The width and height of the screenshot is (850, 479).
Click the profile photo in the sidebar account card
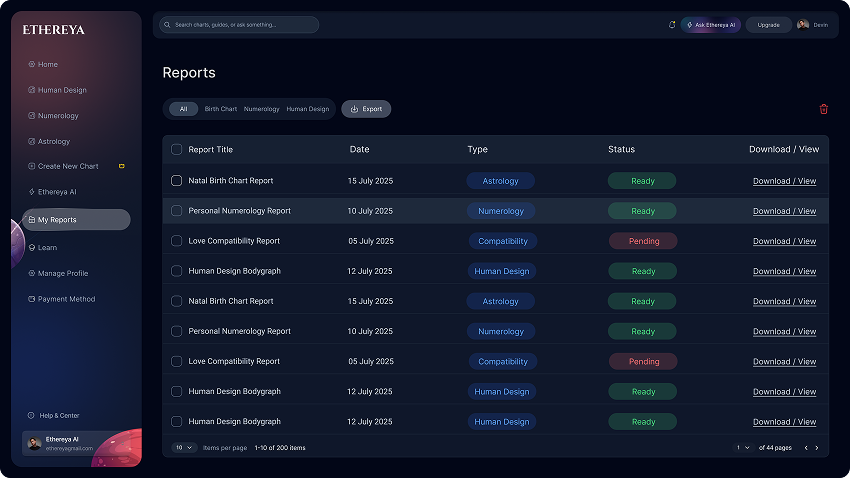[35, 444]
